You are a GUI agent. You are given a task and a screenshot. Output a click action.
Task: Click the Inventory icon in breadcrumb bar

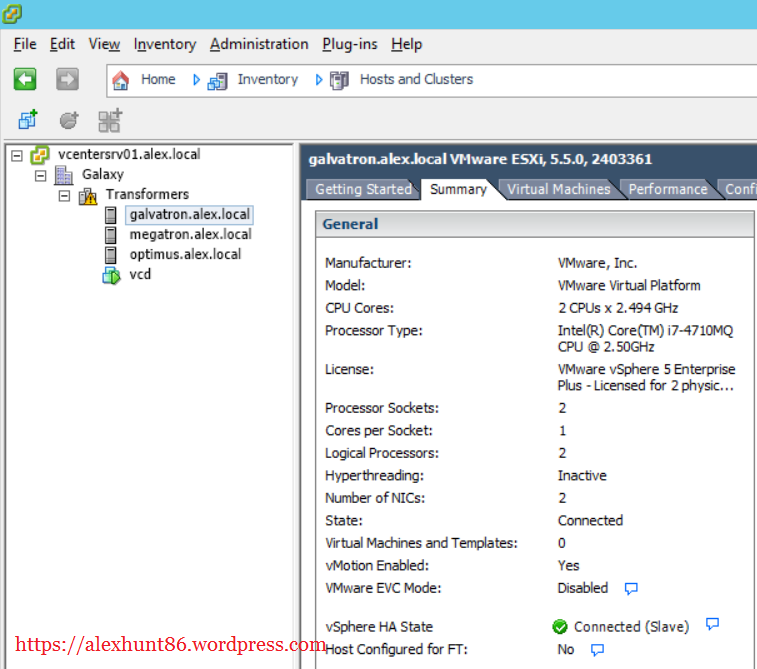point(217,81)
